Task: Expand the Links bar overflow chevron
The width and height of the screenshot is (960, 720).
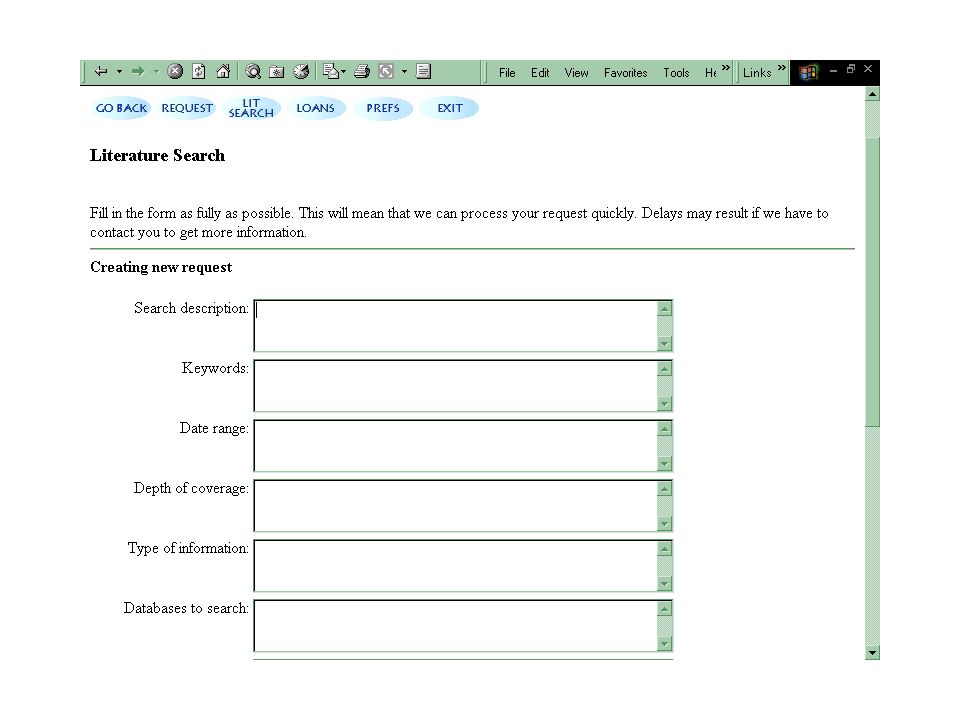Action: point(781,67)
